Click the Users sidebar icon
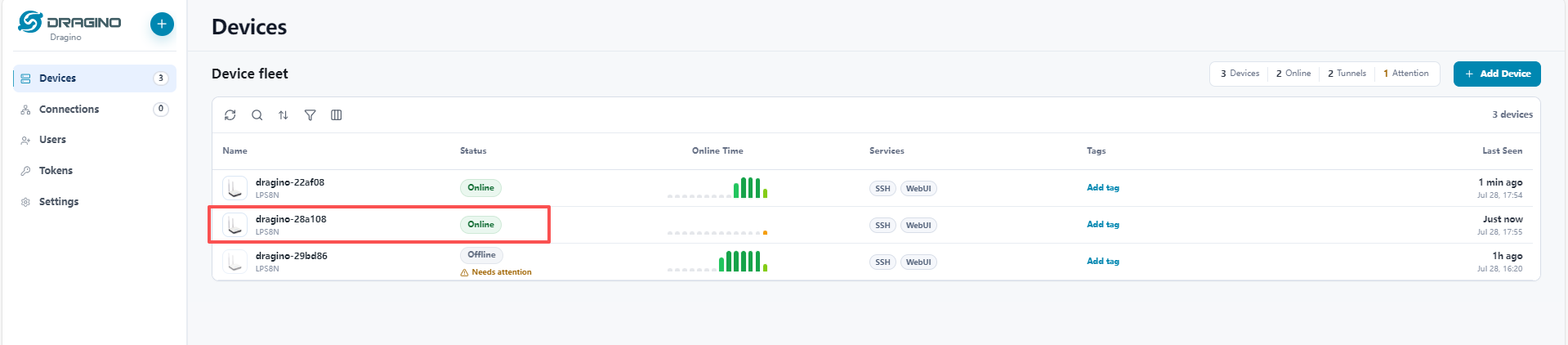This screenshot has width=1568, height=345. [25, 141]
